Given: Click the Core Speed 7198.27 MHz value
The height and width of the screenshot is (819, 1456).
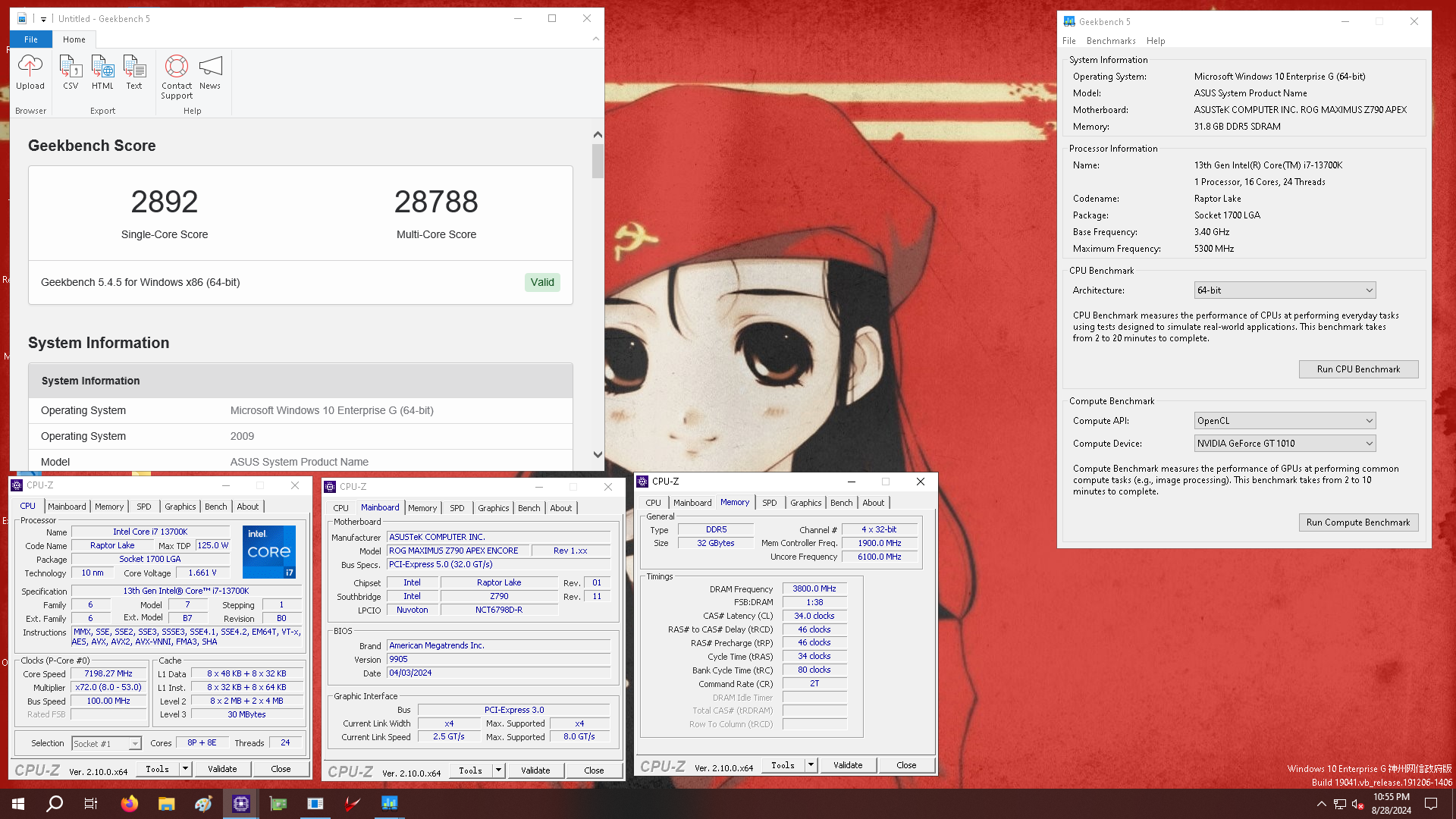Looking at the screenshot, I should pos(108,673).
